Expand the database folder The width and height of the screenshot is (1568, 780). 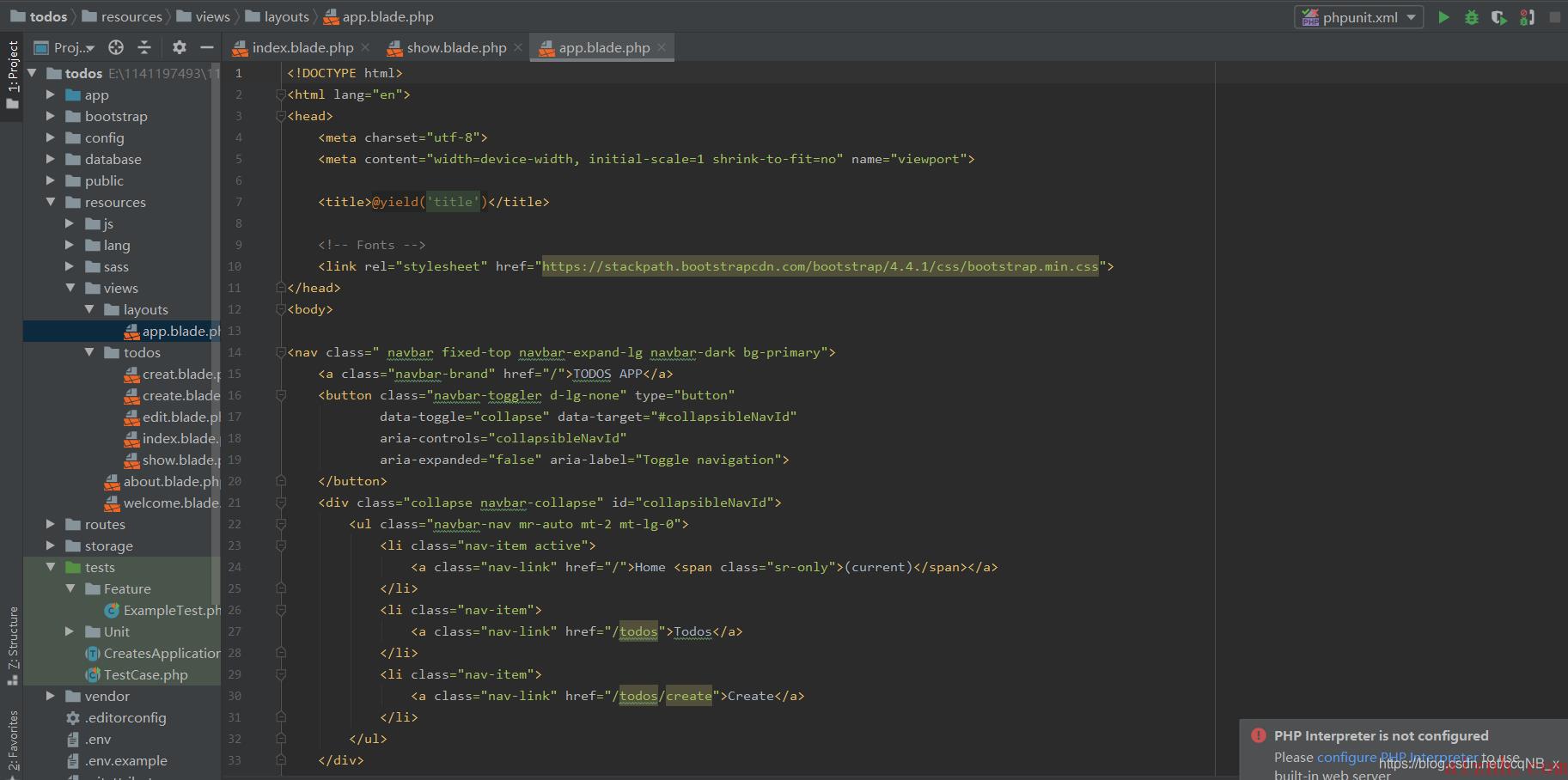[x=51, y=159]
